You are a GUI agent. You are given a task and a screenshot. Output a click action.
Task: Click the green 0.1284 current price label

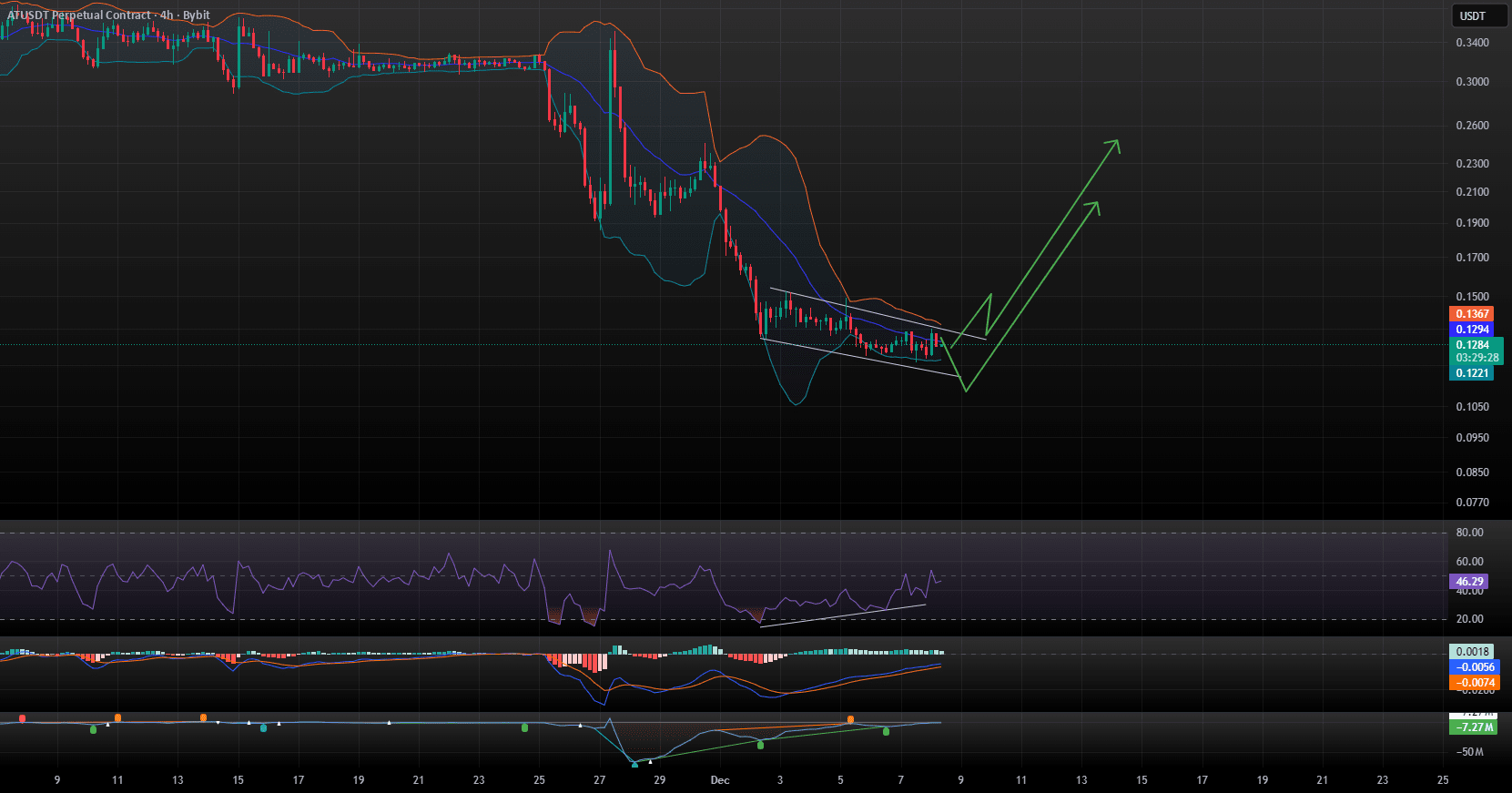point(1472,345)
